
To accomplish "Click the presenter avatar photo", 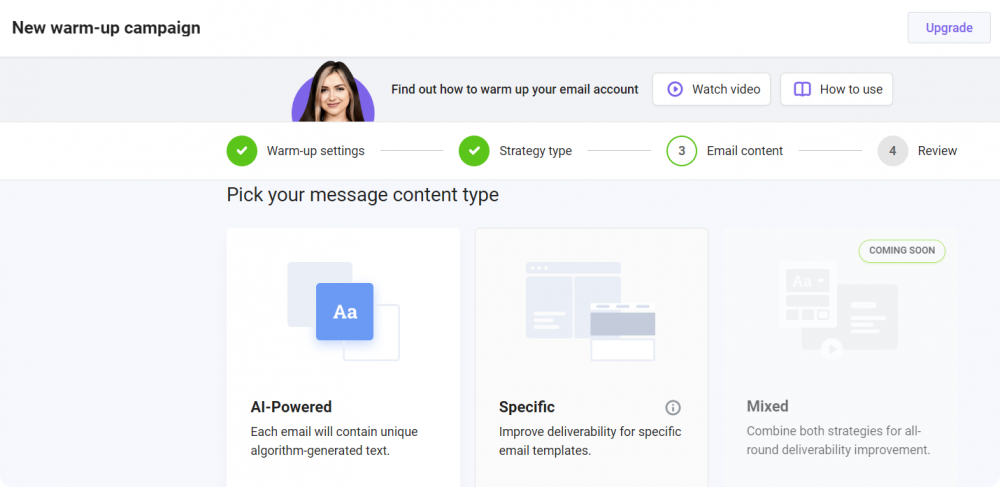I will [x=333, y=91].
